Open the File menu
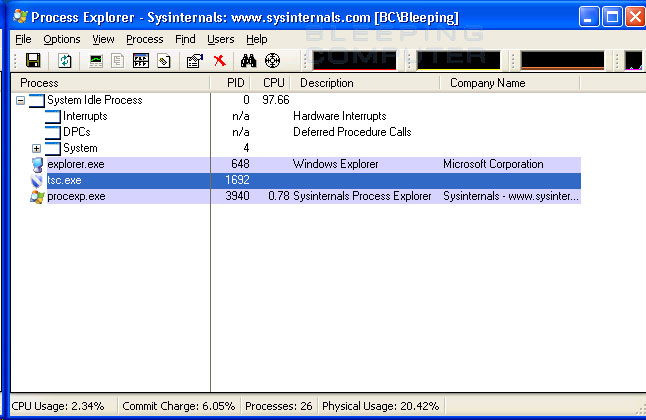Image resolution: width=646 pixels, height=420 pixels. (x=23, y=39)
